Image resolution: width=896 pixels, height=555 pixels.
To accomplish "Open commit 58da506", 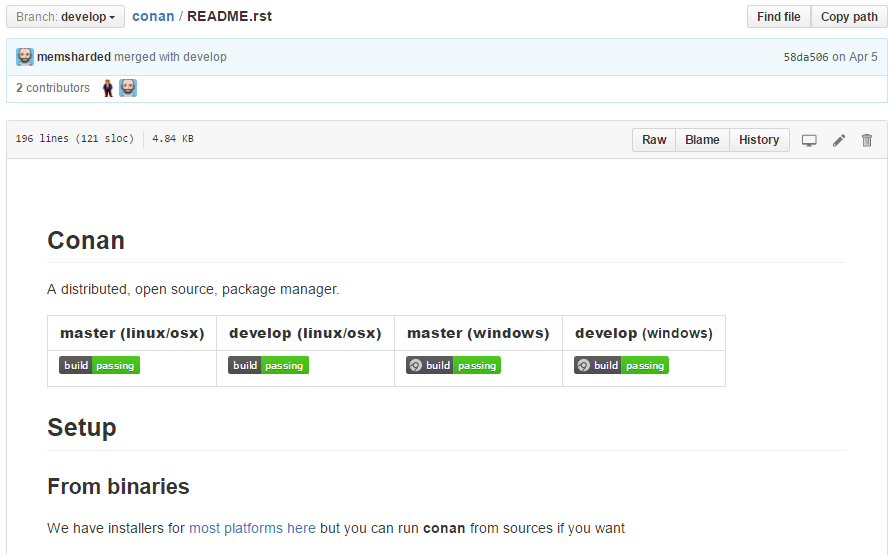I will pos(806,57).
